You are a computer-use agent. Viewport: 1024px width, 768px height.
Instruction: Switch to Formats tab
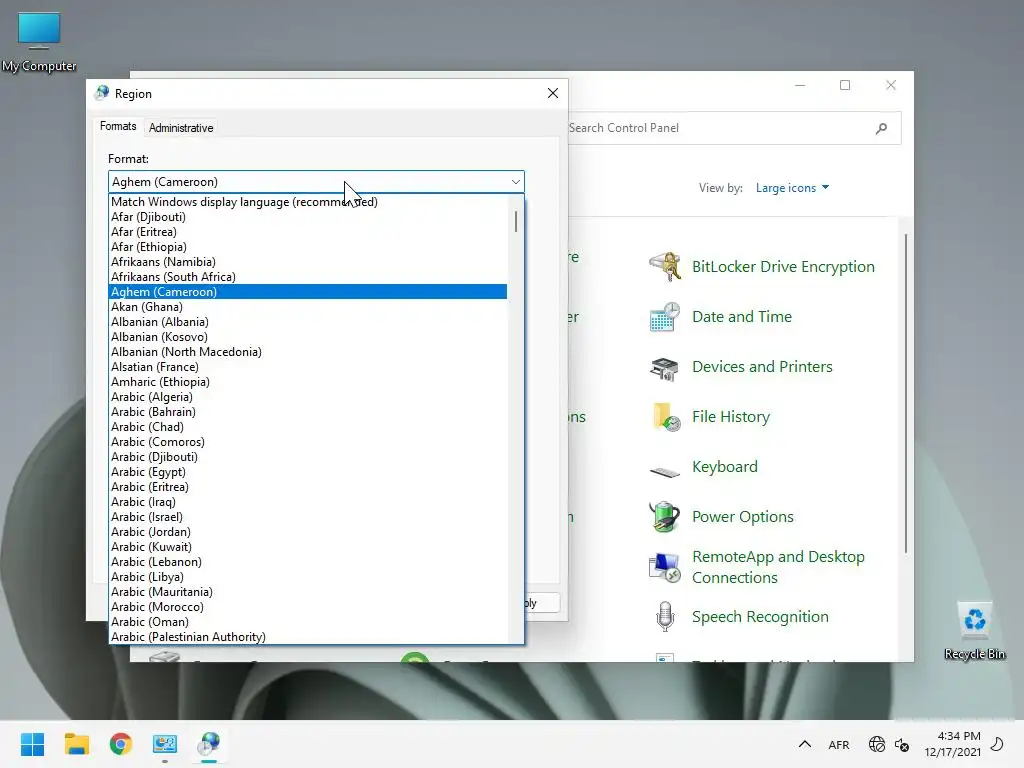(118, 126)
